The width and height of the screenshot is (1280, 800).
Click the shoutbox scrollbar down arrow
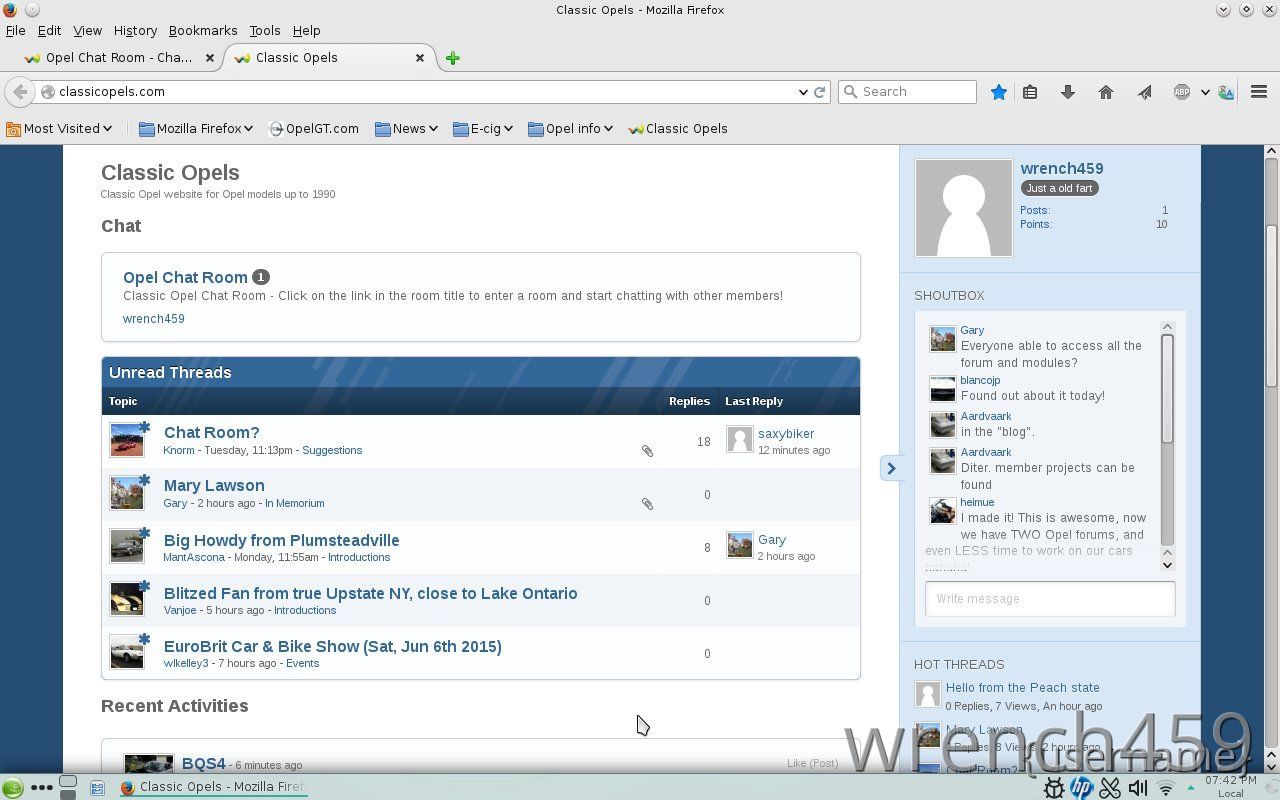1167,565
